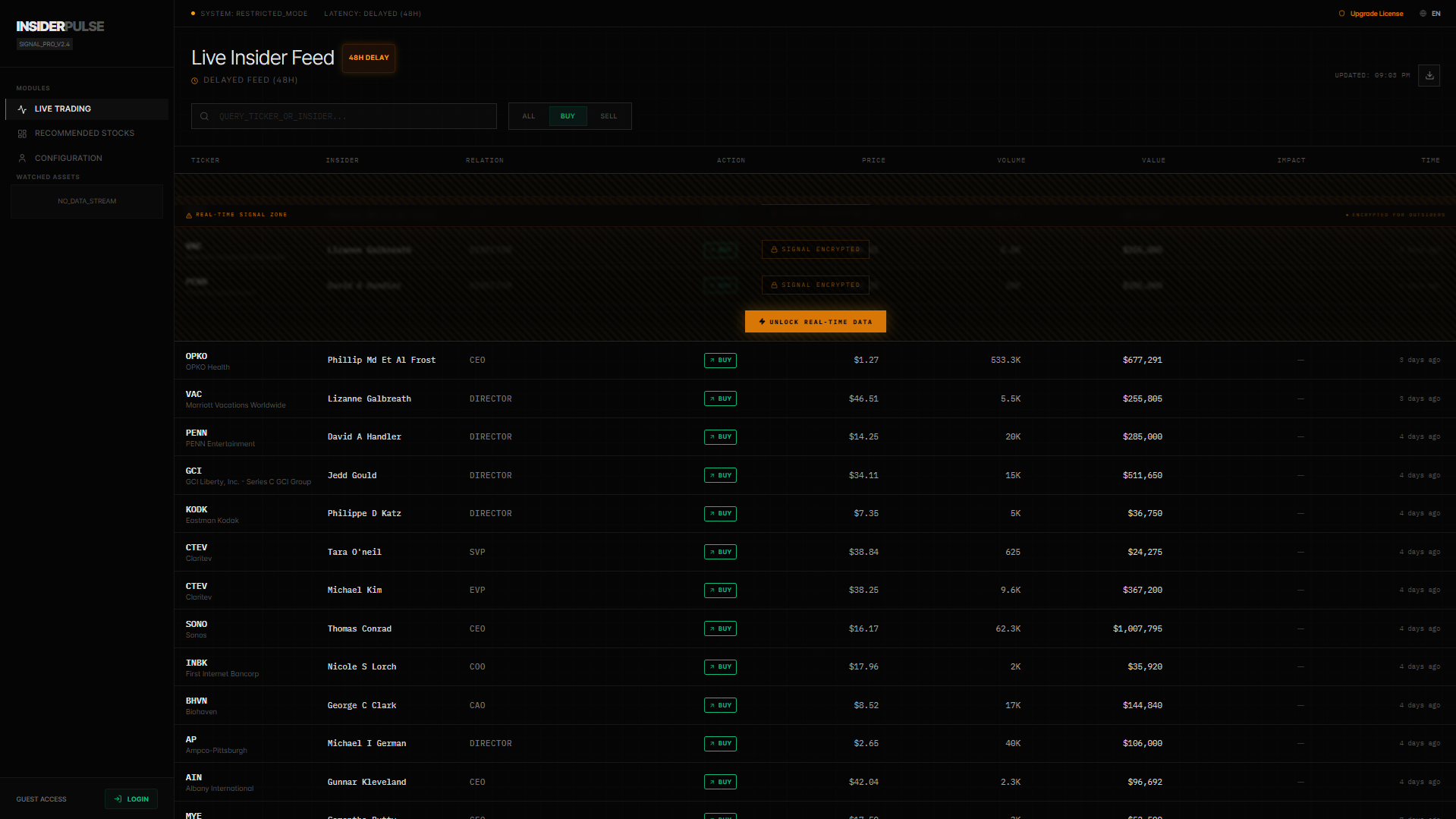Sort by the VALUE column header
This screenshot has height=819, width=1456.
(x=1153, y=160)
